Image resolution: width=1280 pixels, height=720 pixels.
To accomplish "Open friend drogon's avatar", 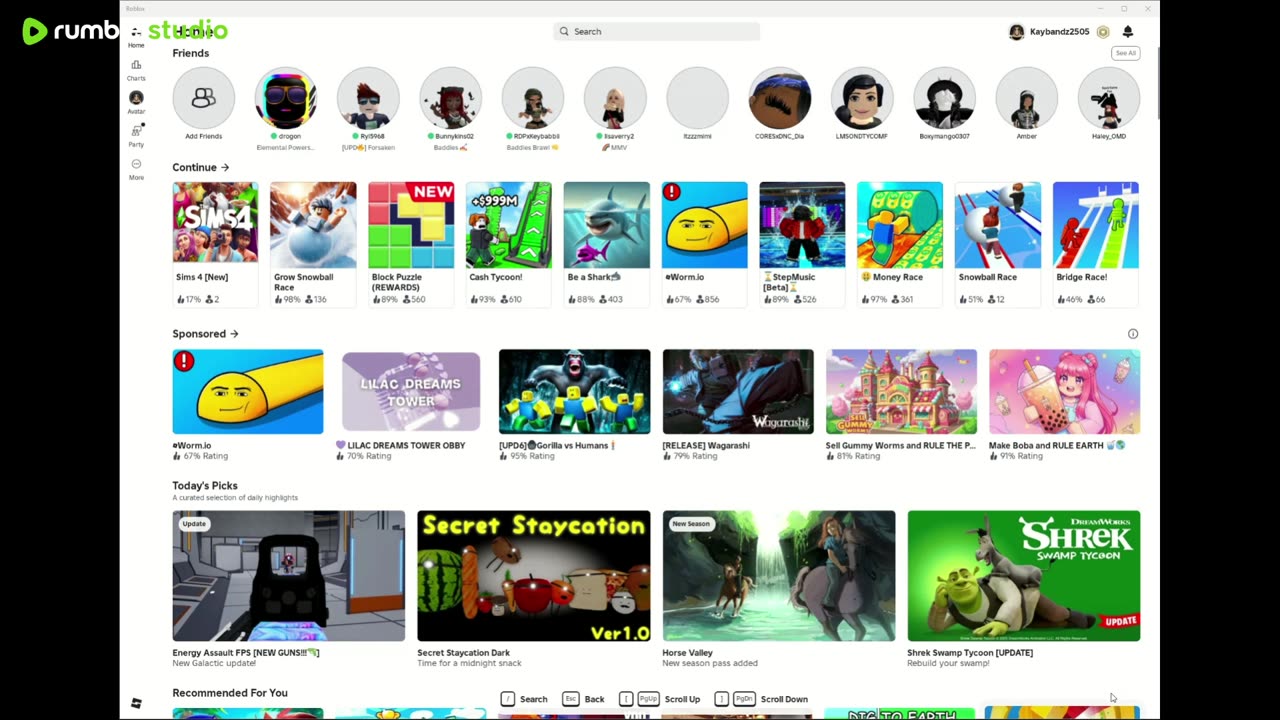I will pos(286,98).
